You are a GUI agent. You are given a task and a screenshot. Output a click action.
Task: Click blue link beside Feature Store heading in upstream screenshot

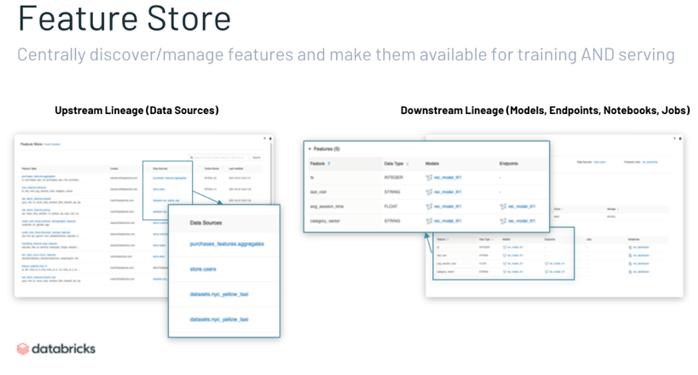click(52, 144)
